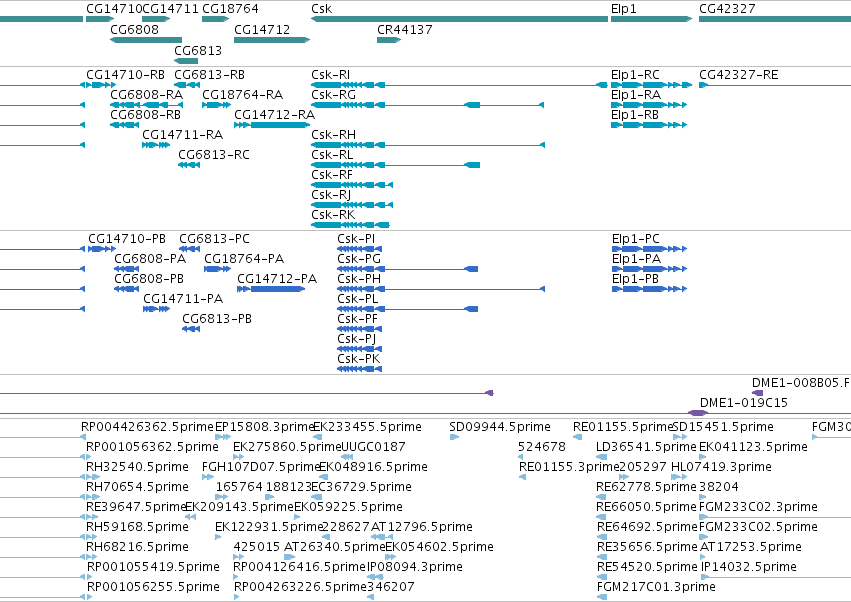Click transcript Csk-RJ

click(331, 195)
